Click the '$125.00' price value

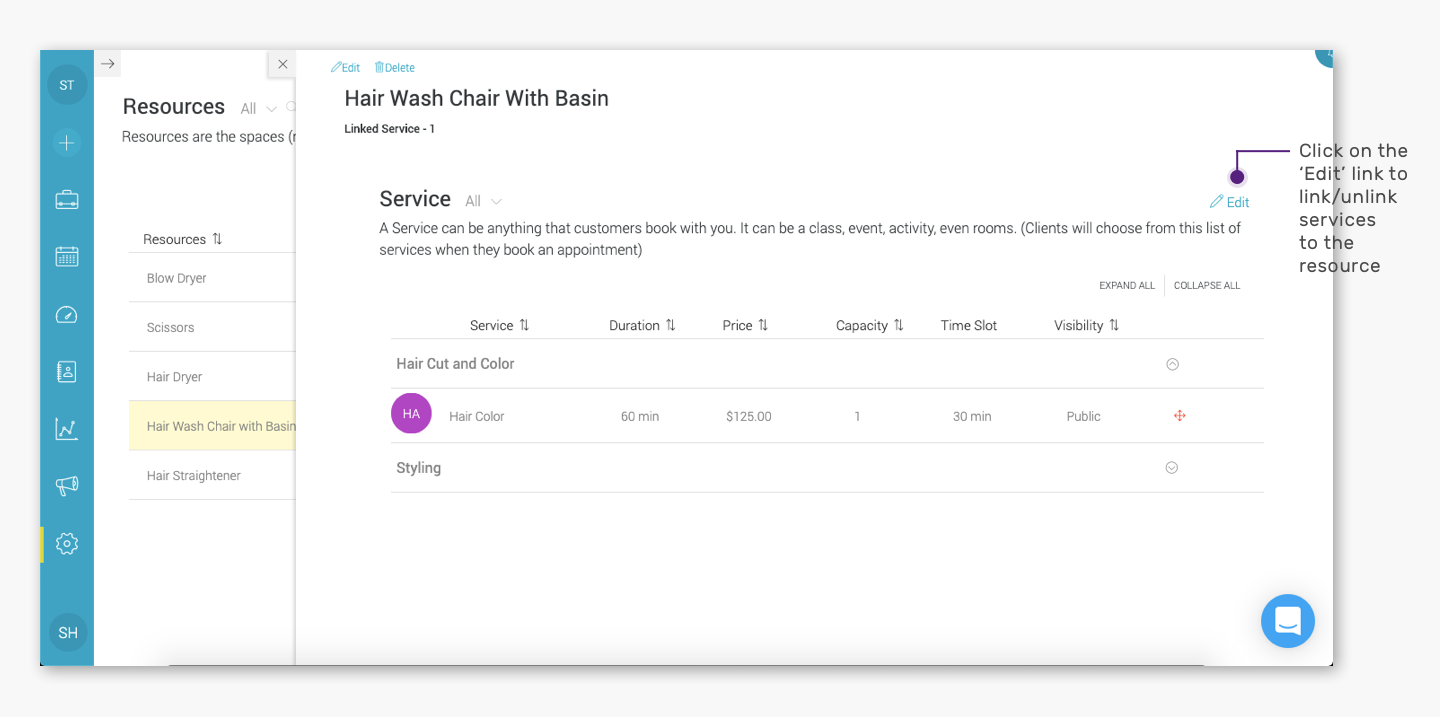click(749, 417)
